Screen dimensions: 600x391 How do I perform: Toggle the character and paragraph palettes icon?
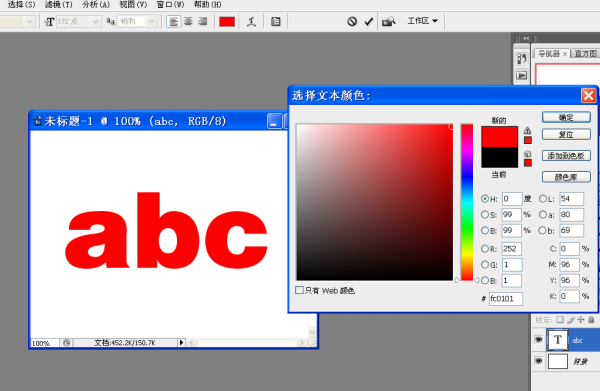click(276, 21)
